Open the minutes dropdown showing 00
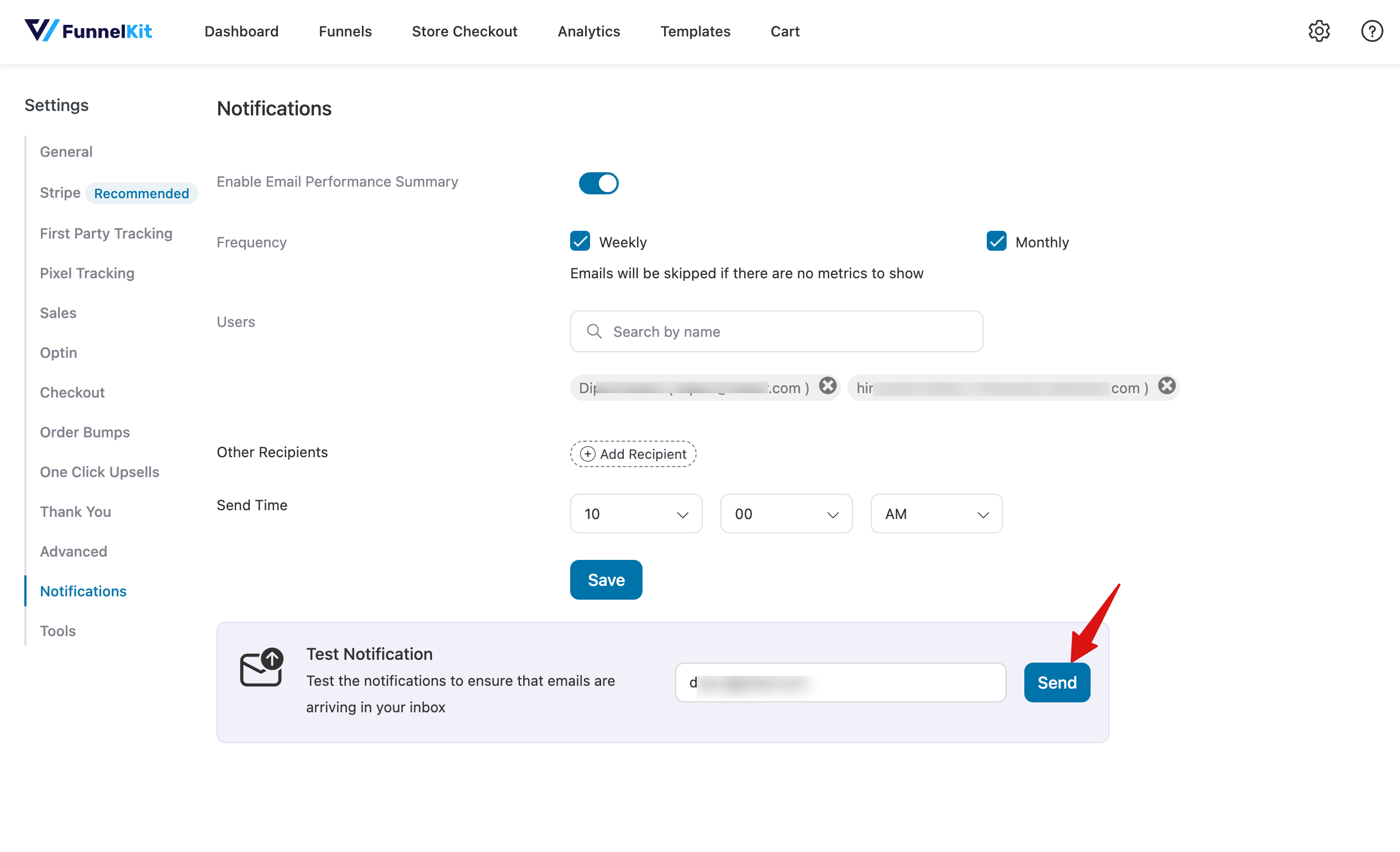Screen dimensions: 1400x852 pyautogui.click(x=786, y=514)
